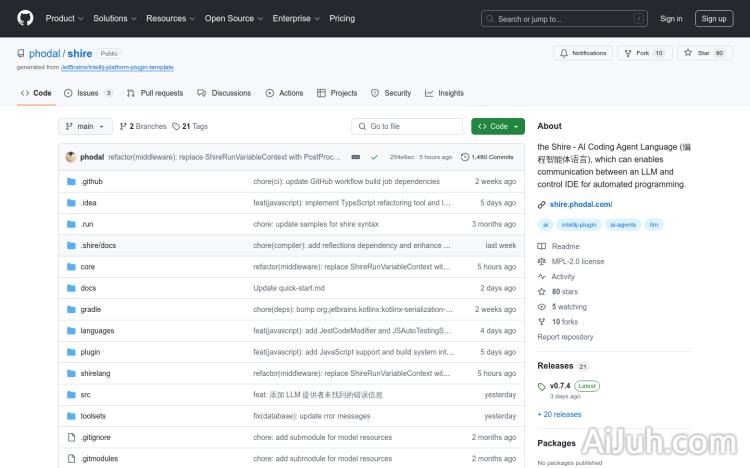Open the Insights tab
The width and height of the screenshot is (750, 468).
(x=444, y=93)
